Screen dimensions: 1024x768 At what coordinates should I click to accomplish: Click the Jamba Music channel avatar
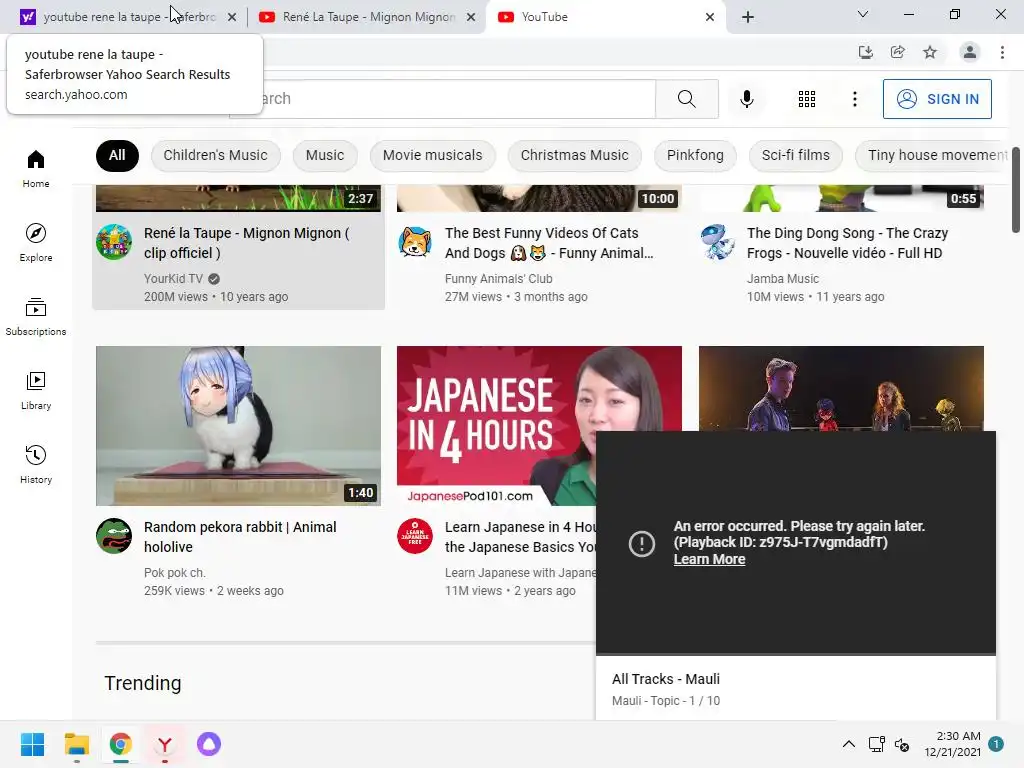tap(717, 242)
